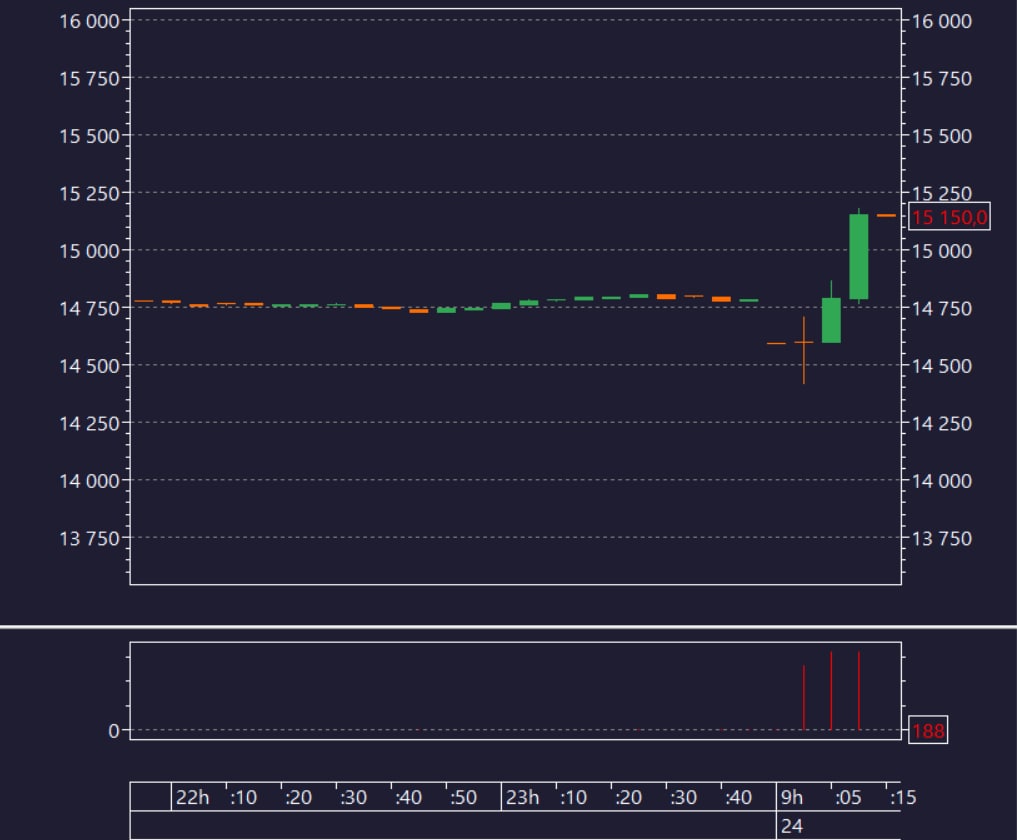Select the large green candle reaching 15 150
The width and height of the screenshot is (1017, 840).
(859, 256)
